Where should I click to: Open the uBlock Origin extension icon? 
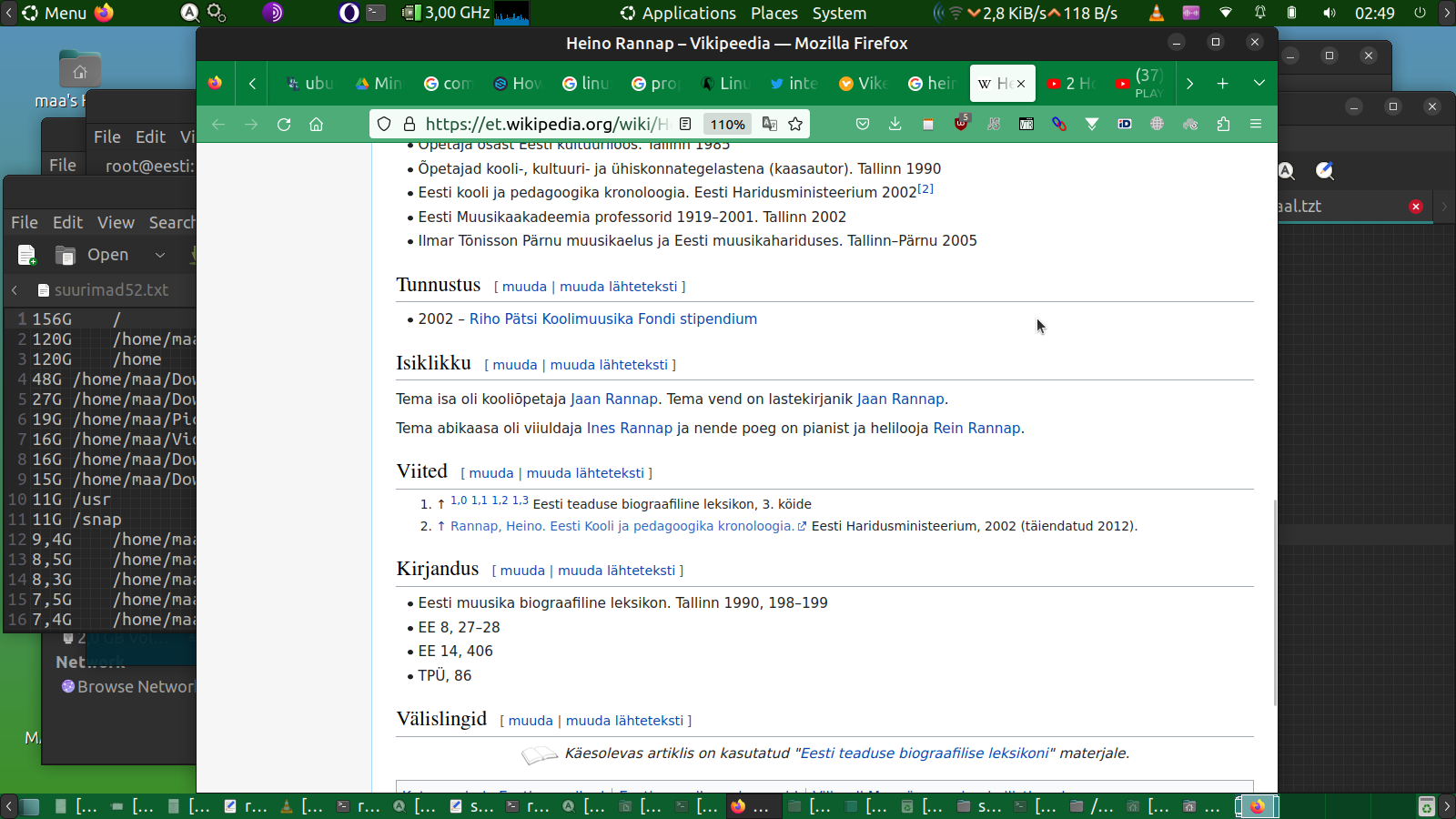click(x=961, y=124)
